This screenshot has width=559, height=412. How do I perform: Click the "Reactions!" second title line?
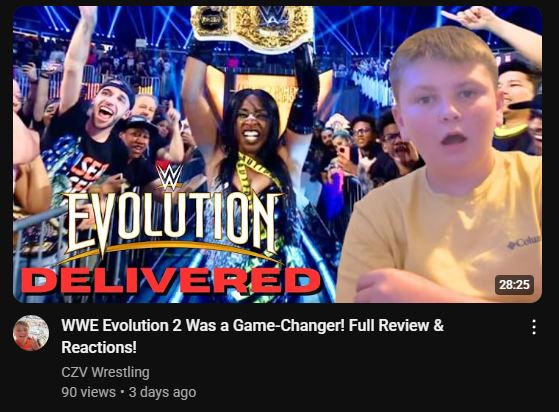pos(99,347)
